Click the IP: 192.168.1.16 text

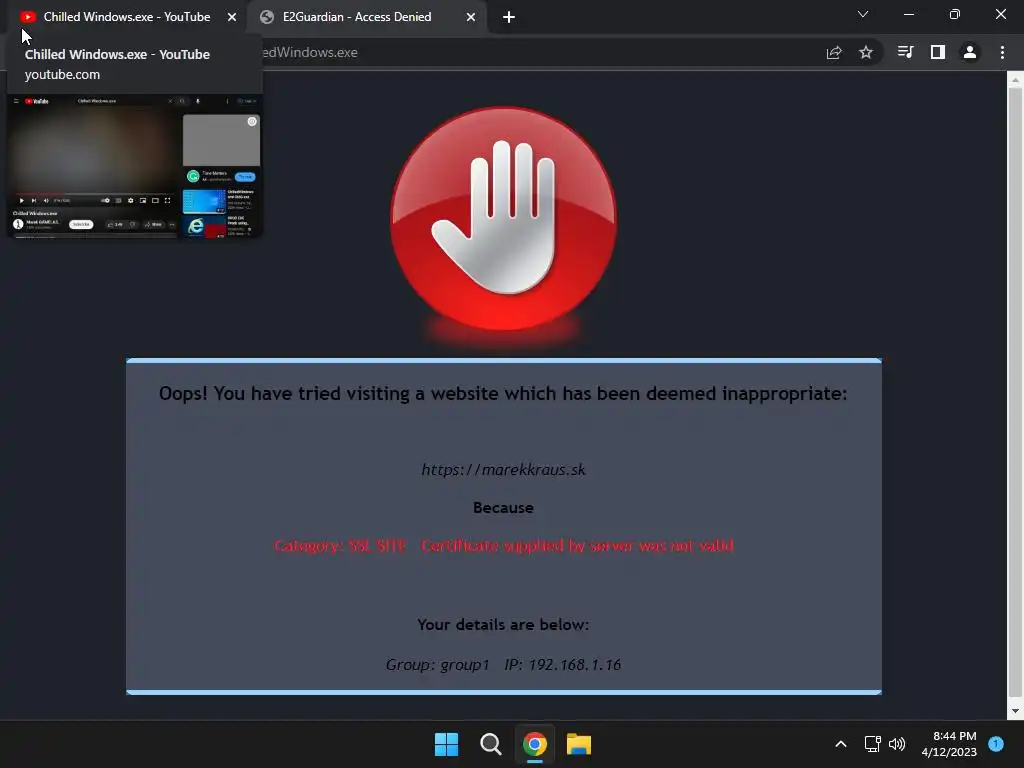point(563,665)
